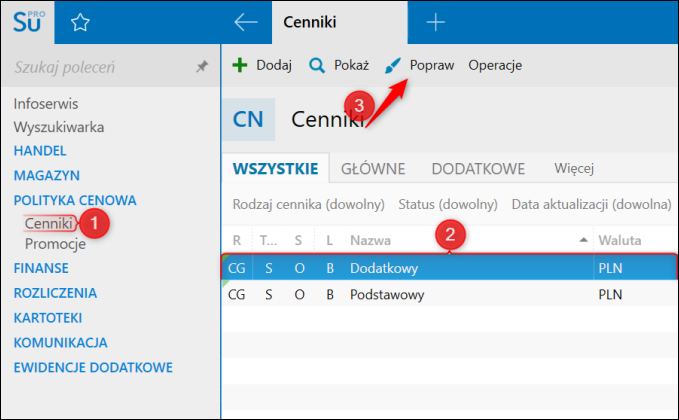Viewport: 679px width, 420px height.
Task: Open Rodzaj cennika filter dropdown
Action: pos(308,205)
